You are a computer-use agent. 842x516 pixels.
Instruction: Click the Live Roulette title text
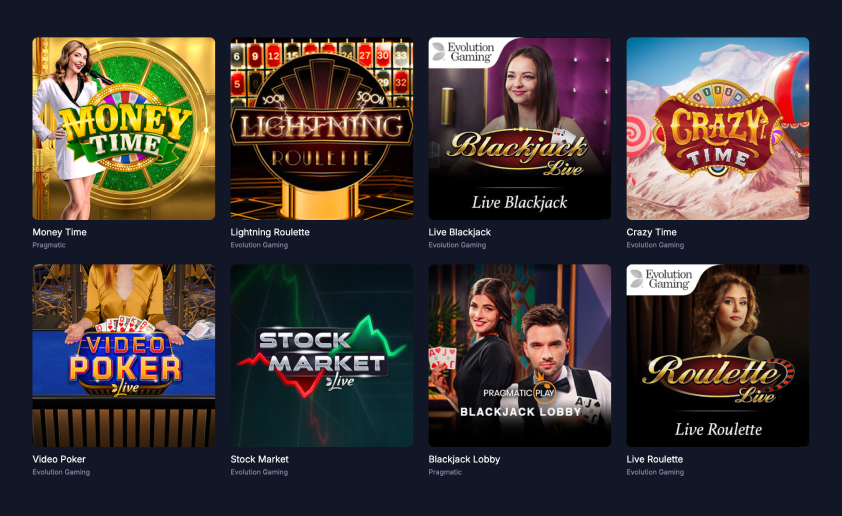pyautogui.click(x=655, y=459)
